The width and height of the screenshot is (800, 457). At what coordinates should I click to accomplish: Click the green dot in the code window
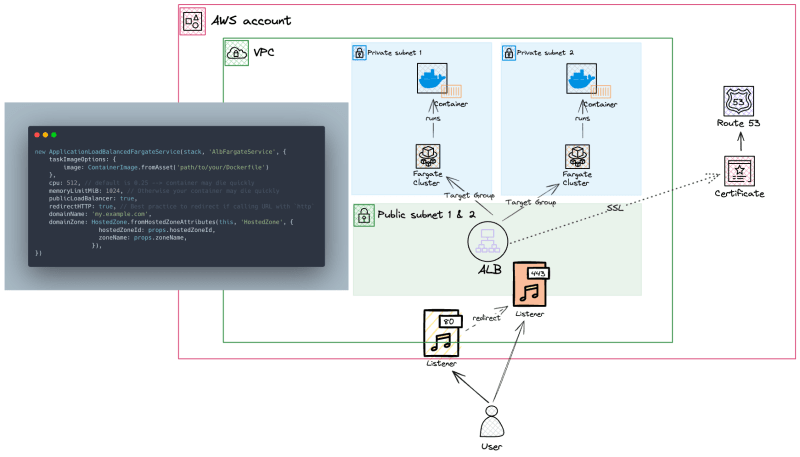(54, 135)
